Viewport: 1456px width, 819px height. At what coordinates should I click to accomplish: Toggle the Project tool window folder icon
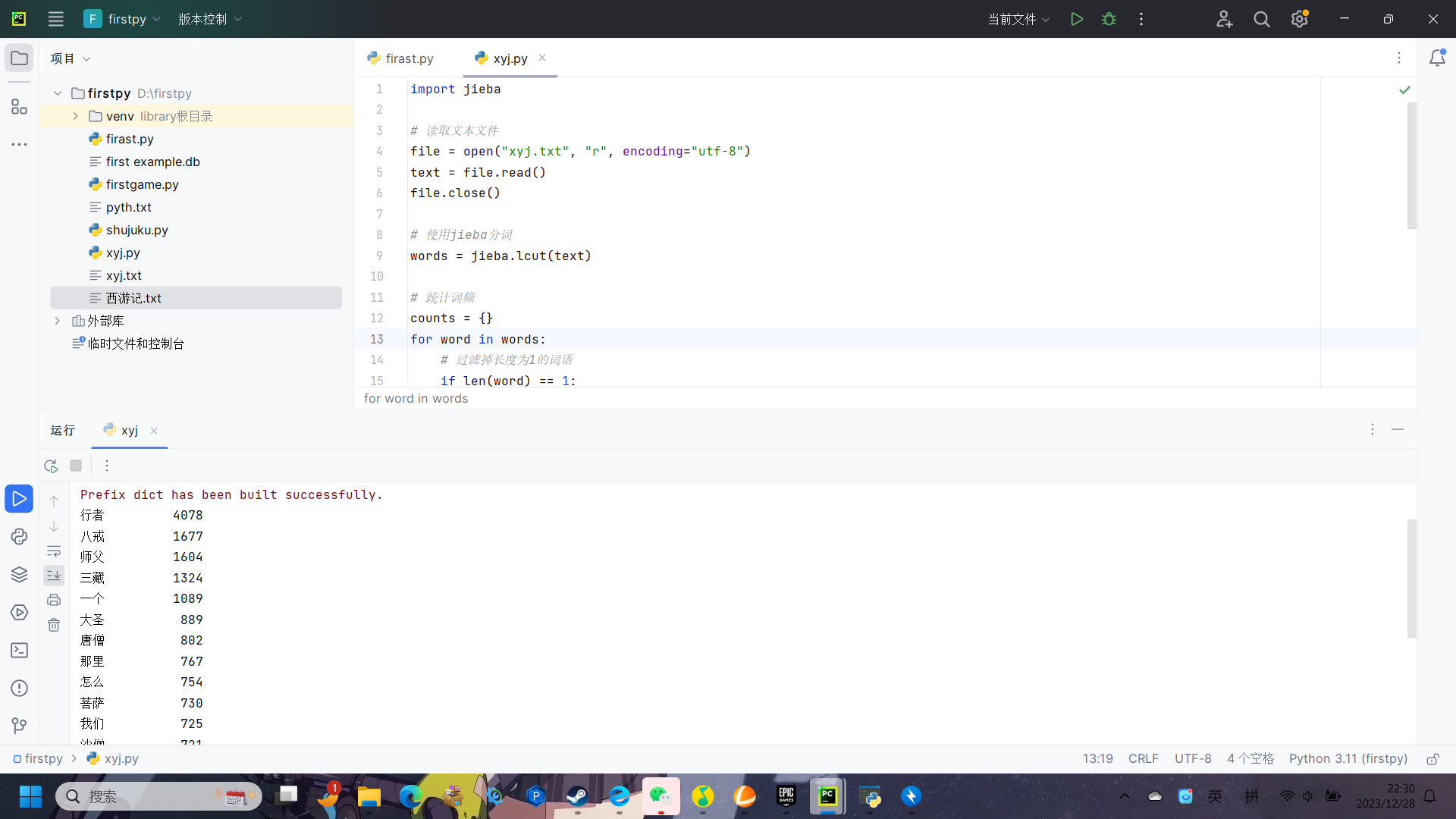[x=19, y=58]
